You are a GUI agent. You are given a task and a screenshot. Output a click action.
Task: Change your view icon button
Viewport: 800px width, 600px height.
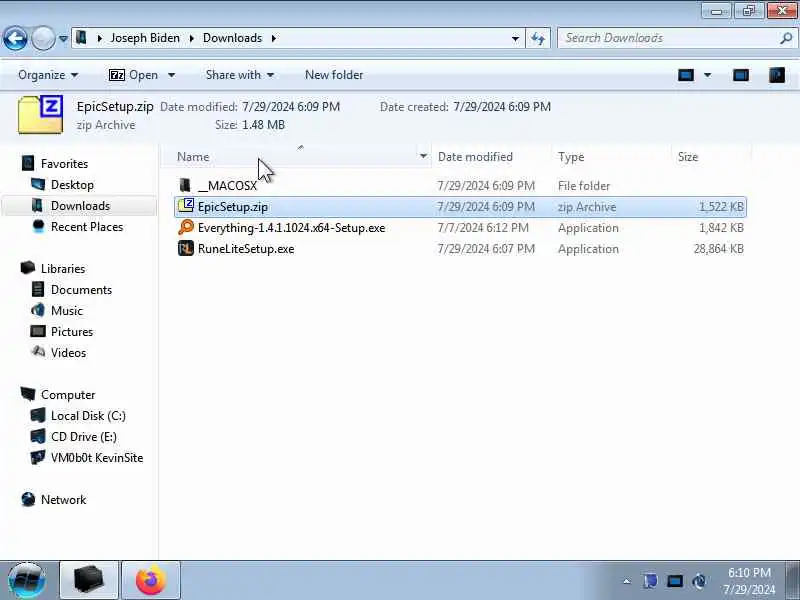click(x=686, y=76)
